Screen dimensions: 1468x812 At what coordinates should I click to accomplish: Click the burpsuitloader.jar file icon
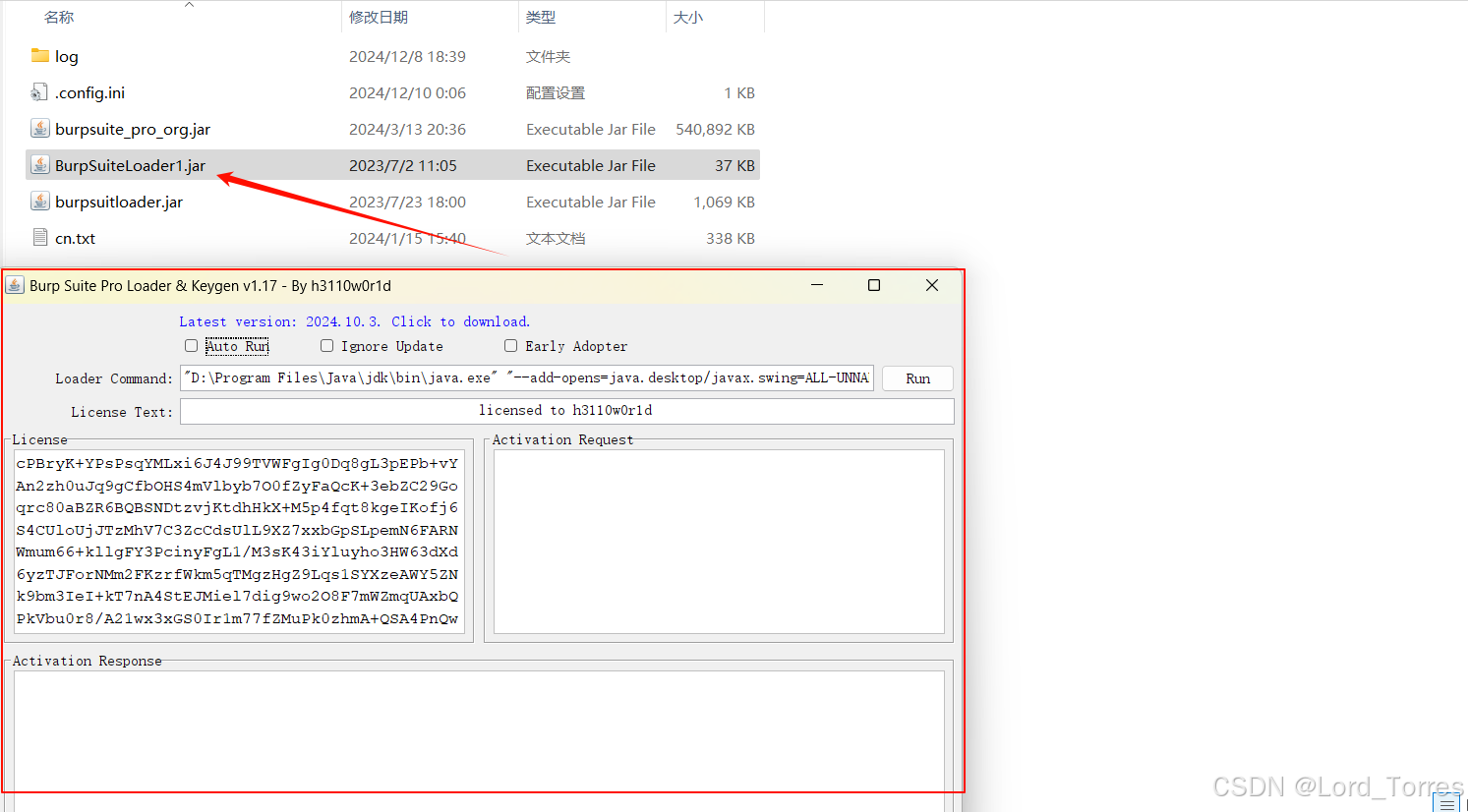coord(40,202)
